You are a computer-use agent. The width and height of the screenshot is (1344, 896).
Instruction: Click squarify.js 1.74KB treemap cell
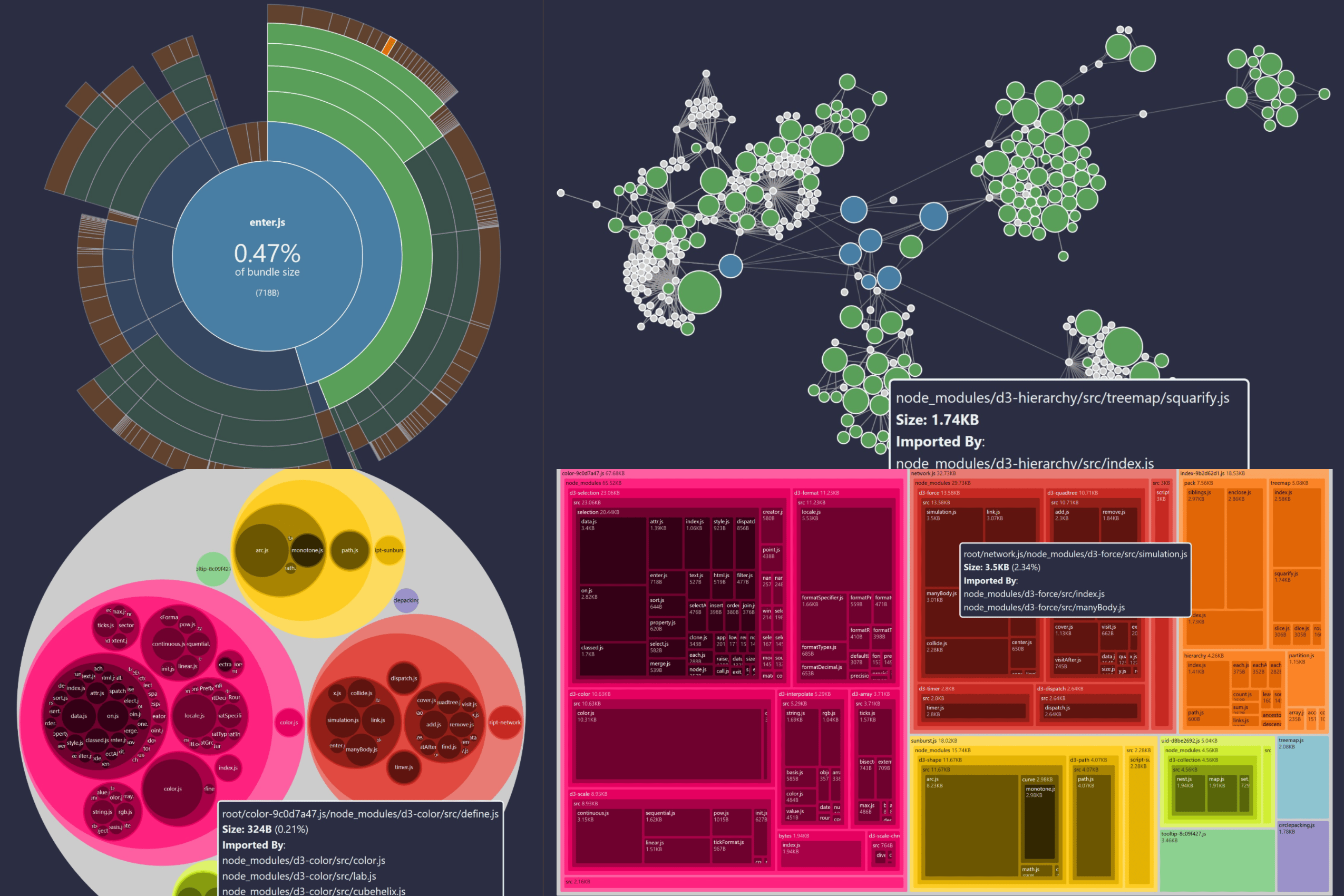pos(1297,596)
